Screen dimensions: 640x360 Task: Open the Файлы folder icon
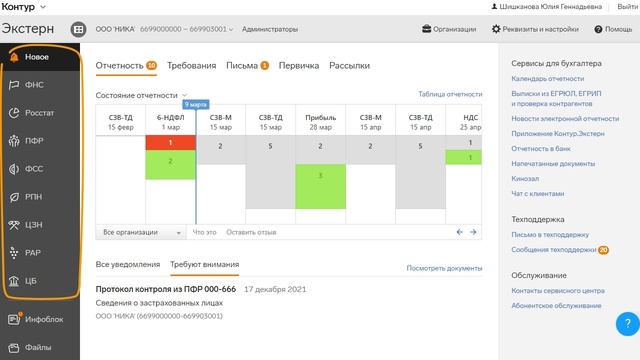[14, 348]
